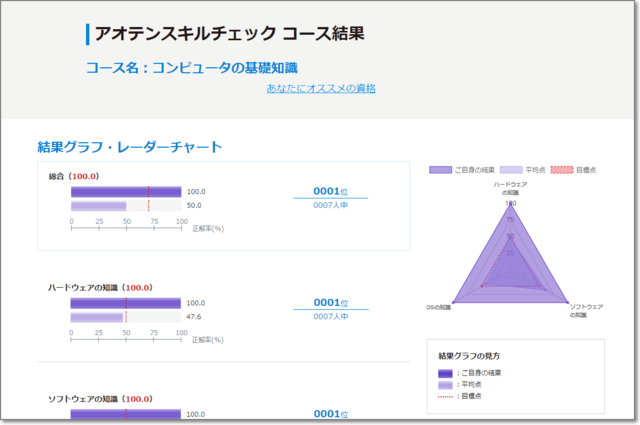
Task: Toggle the 平均点 legend item above radar chart
Action: click(x=511, y=170)
